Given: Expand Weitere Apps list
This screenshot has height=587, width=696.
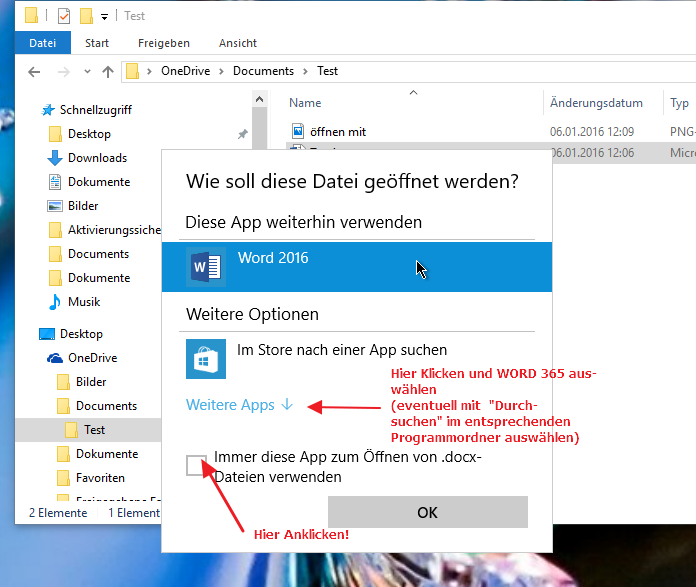Looking at the screenshot, I should (x=240, y=405).
